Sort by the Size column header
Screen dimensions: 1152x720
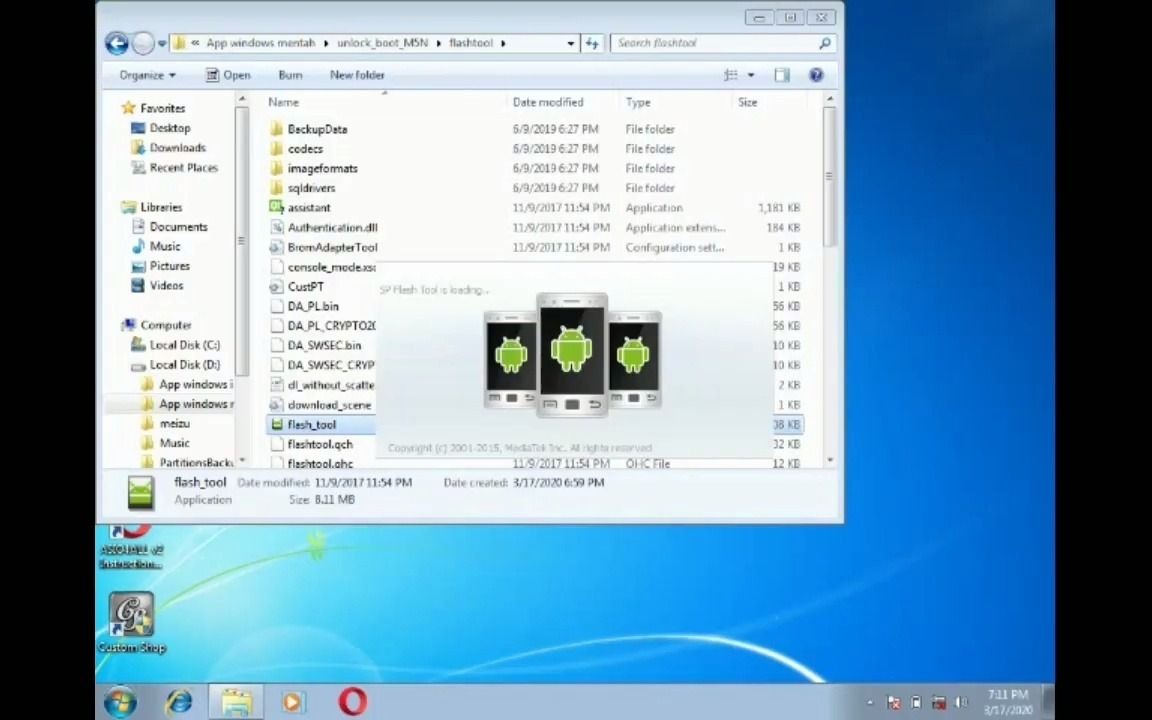point(747,102)
